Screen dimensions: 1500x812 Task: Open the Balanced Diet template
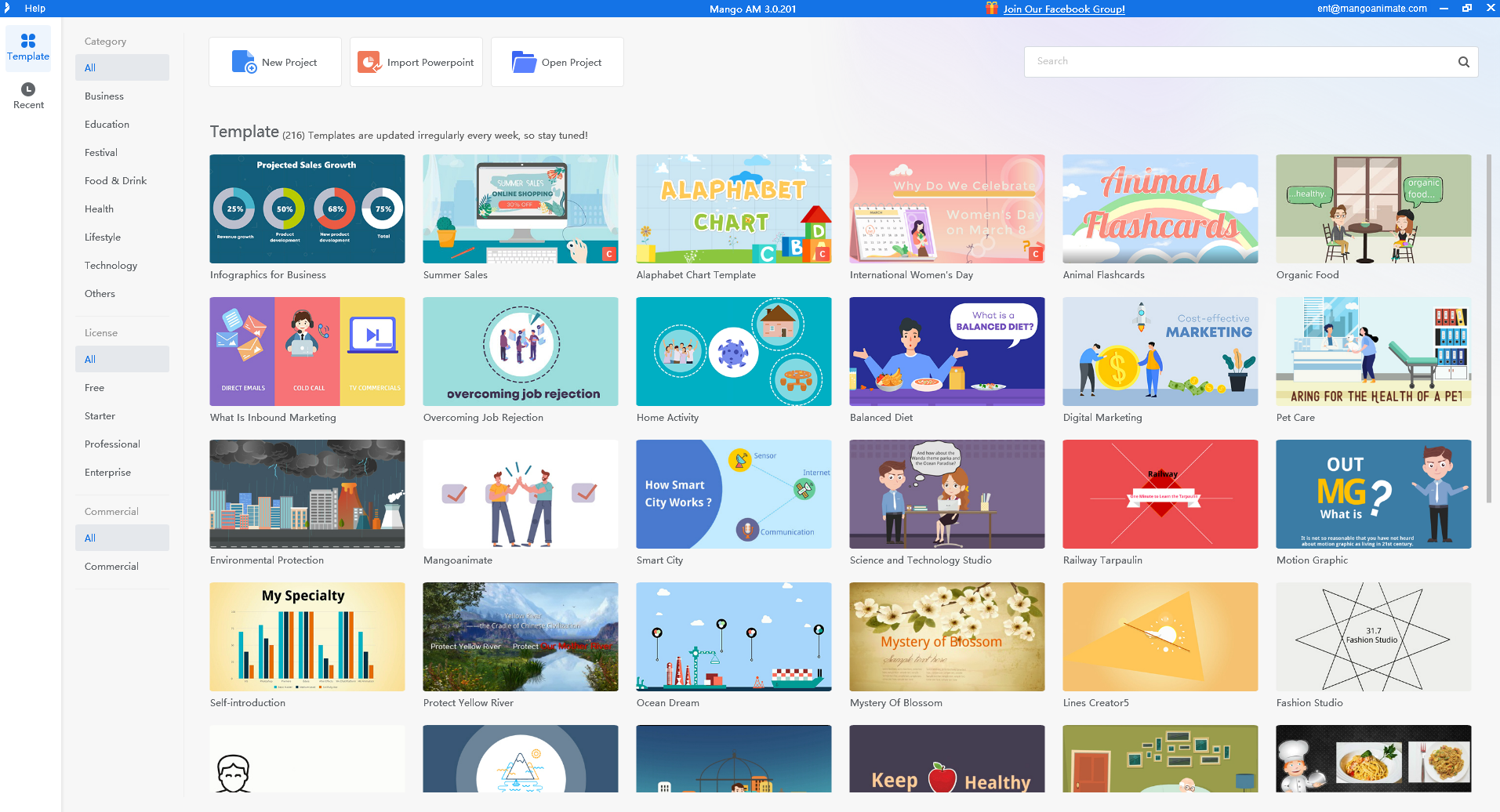(x=946, y=351)
